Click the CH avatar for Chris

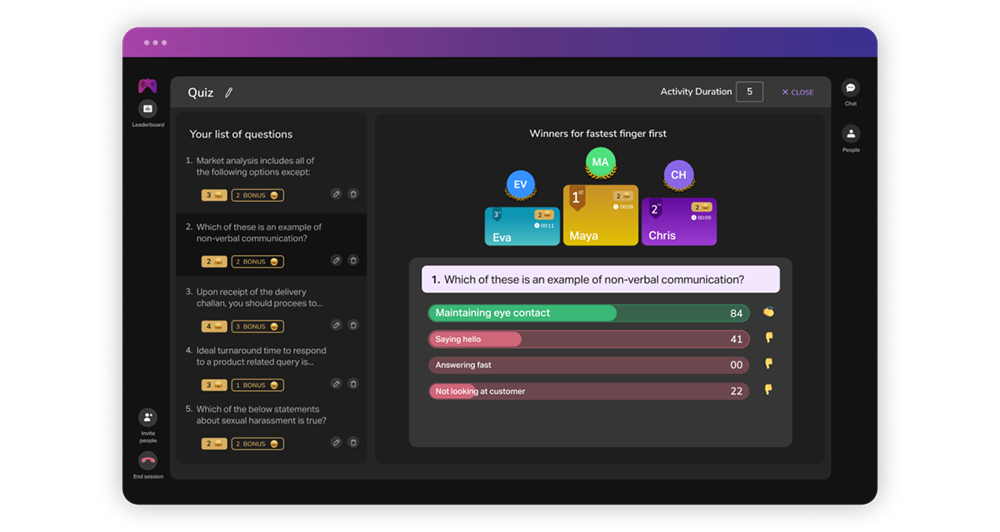(x=678, y=175)
